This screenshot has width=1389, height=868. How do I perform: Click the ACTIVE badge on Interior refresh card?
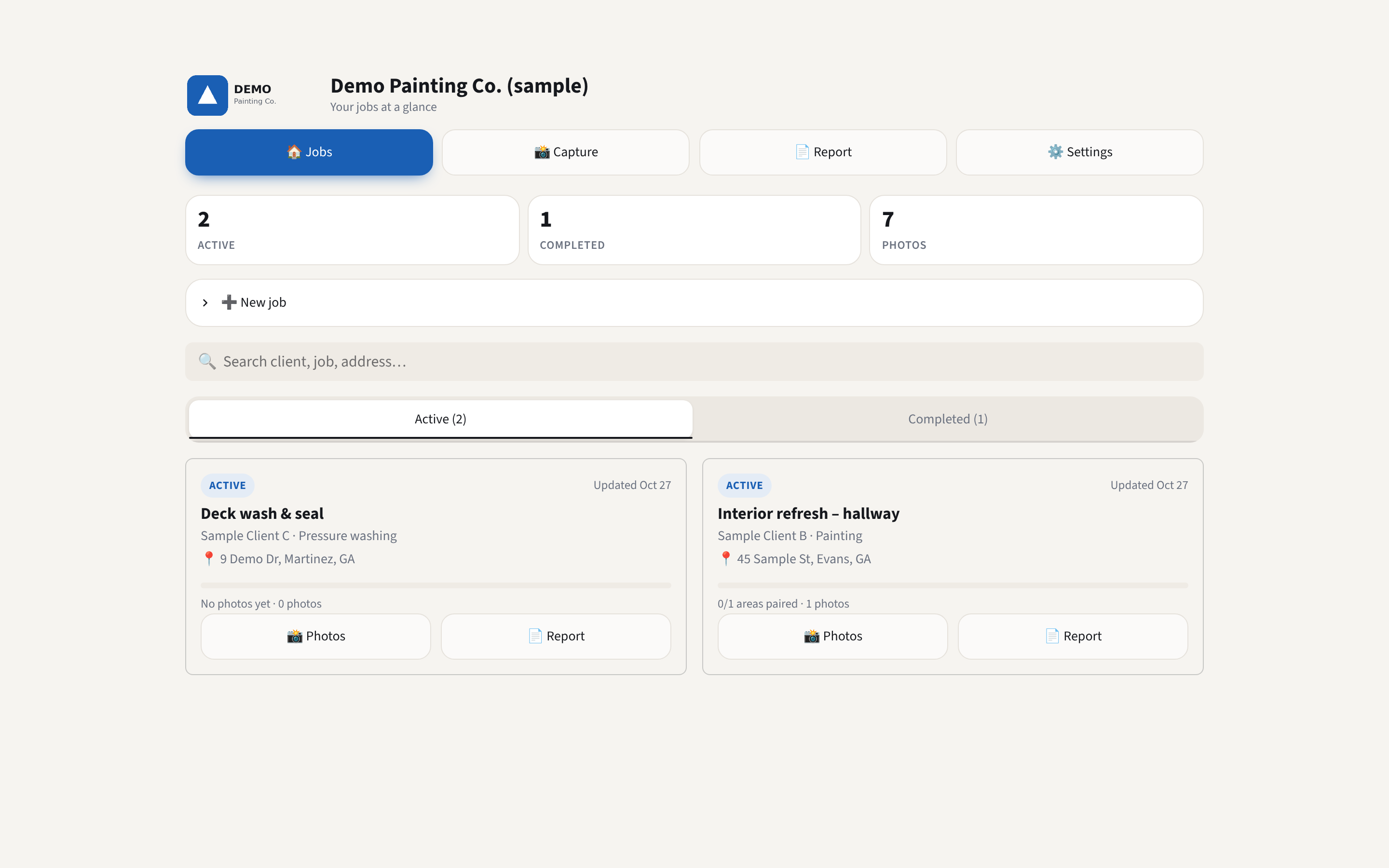pos(744,485)
